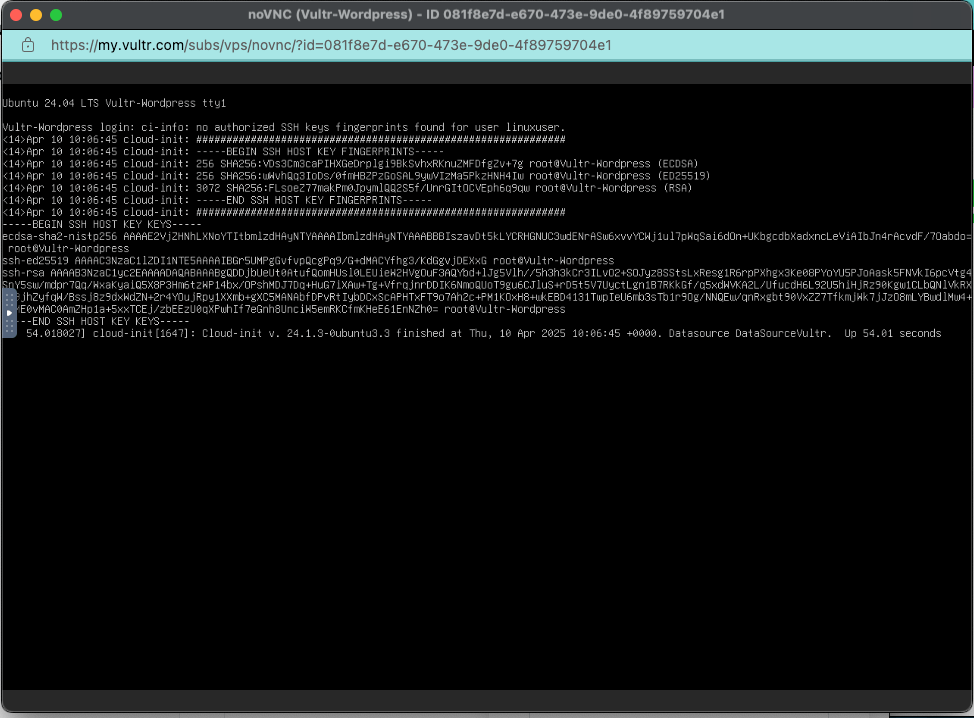Click the yellow minimize window button
The width and height of the screenshot is (974, 718).
pos(36,15)
